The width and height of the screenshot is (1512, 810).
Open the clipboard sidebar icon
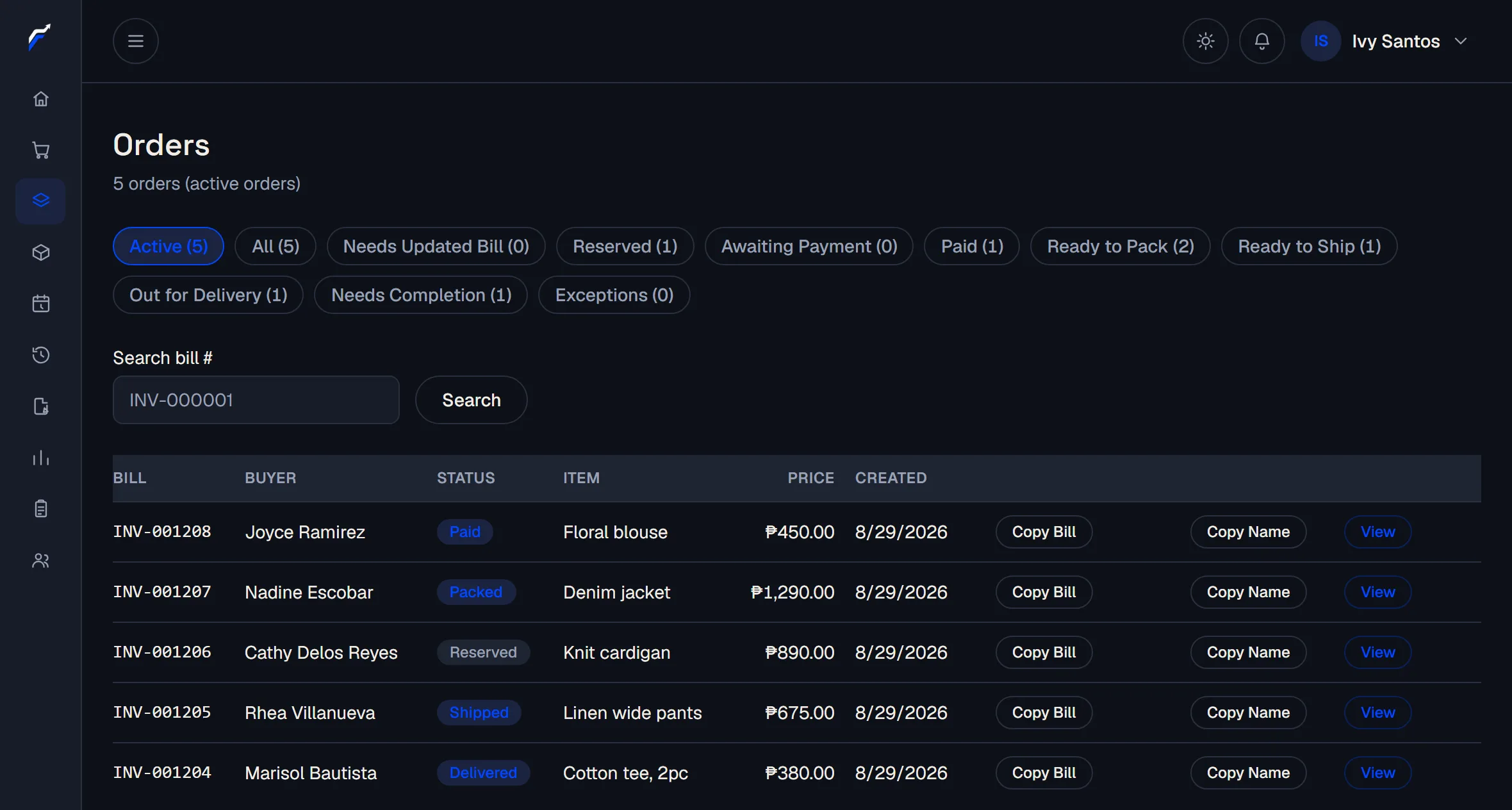point(41,509)
